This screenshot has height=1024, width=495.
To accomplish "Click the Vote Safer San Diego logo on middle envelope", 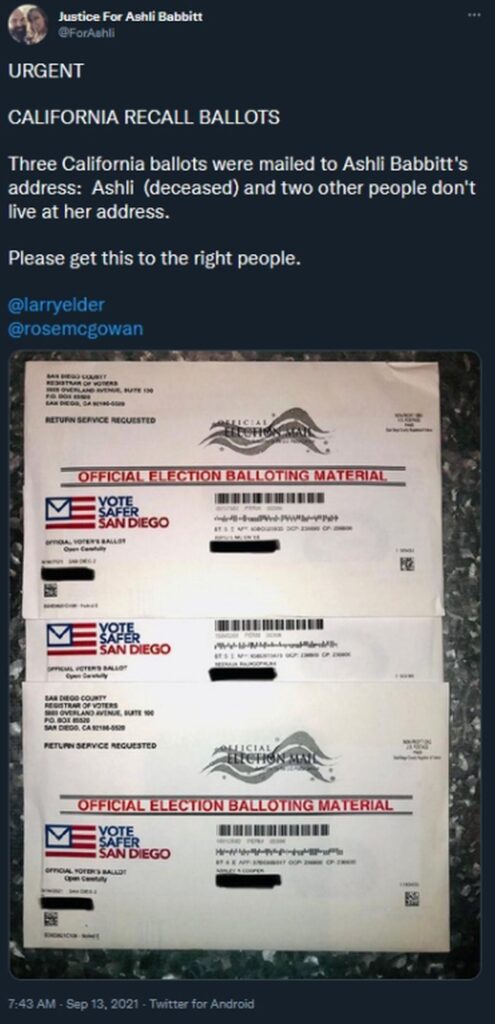I will 108,639.
